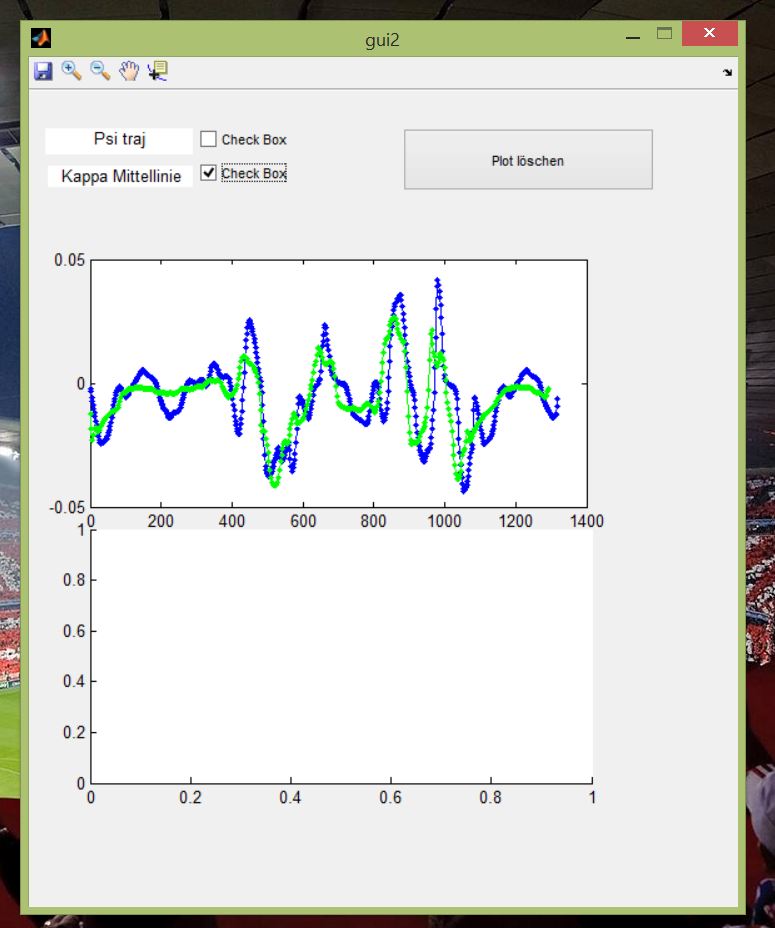Close the gui2 figure window
This screenshot has height=928, width=775.
[x=709, y=34]
